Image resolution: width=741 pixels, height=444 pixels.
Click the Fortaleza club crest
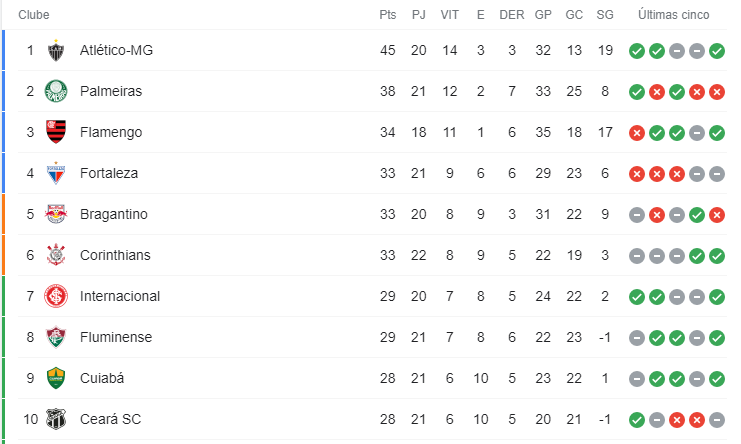pyautogui.click(x=56, y=173)
